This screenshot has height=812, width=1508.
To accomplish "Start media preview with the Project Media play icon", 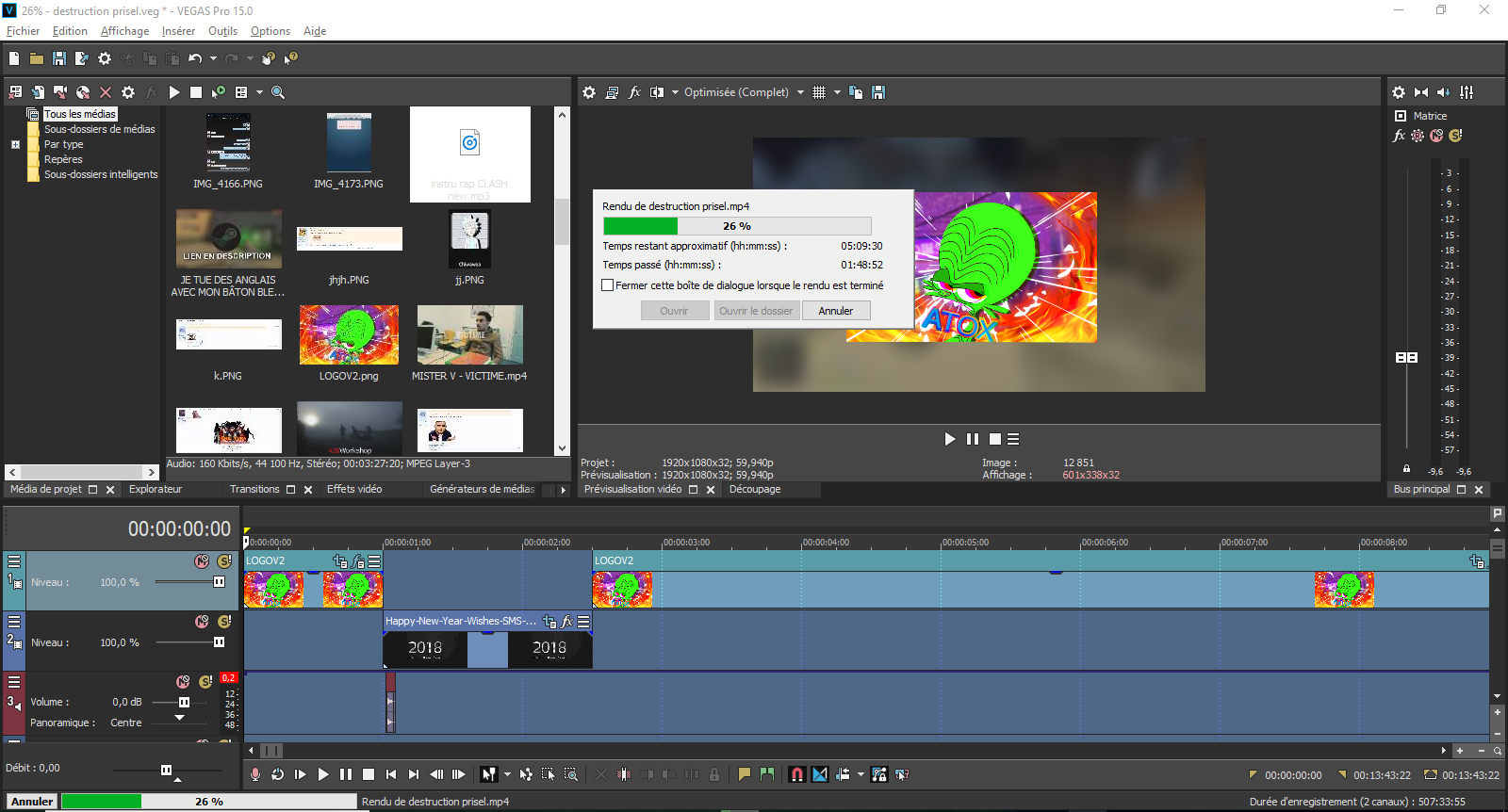I will click(x=174, y=92).
